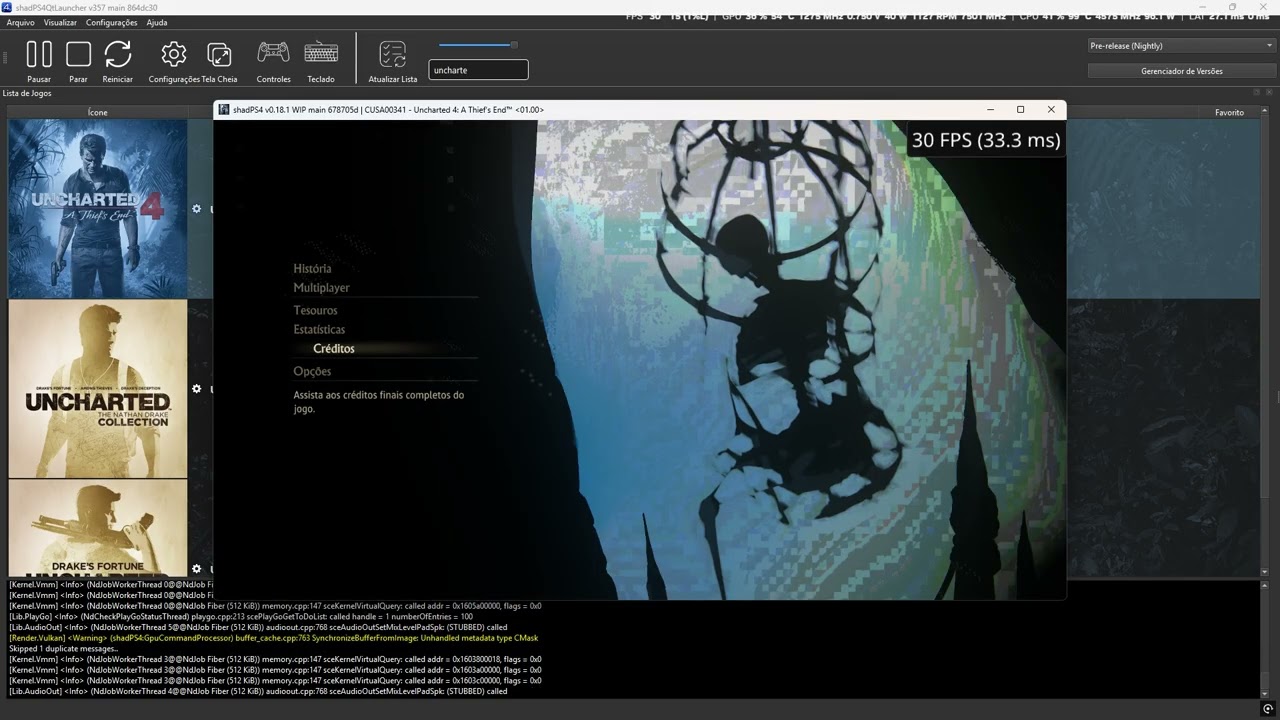Sort by the Ícone column header
This screenshot has width=1280, height=720.
click(98, 112)
